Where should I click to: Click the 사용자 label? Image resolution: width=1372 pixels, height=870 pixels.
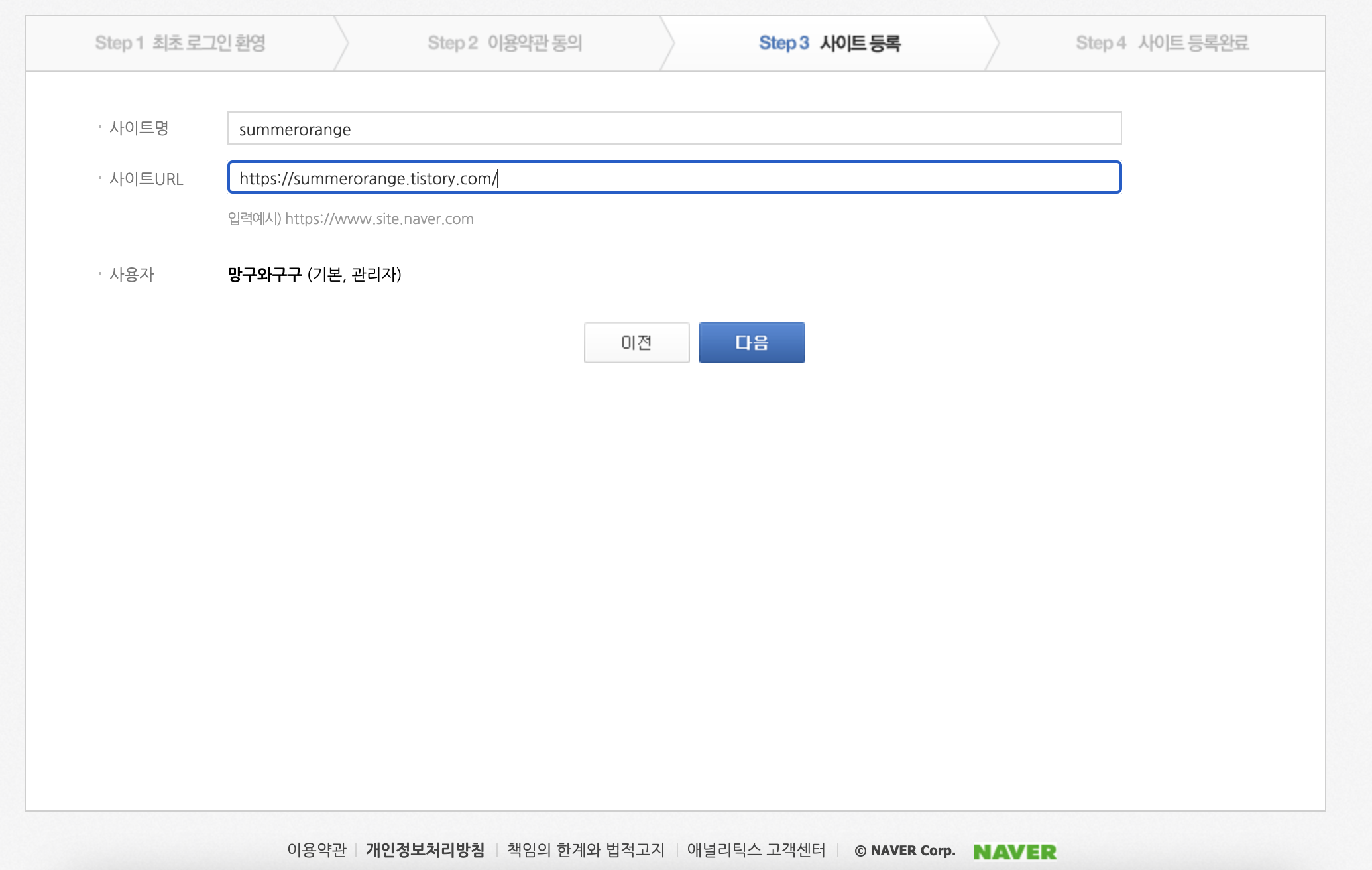pyautogui.click(x=131, y=275)
